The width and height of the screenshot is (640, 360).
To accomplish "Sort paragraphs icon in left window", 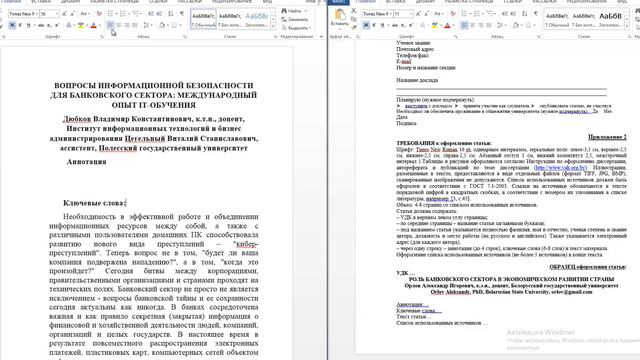I will 171,14.
